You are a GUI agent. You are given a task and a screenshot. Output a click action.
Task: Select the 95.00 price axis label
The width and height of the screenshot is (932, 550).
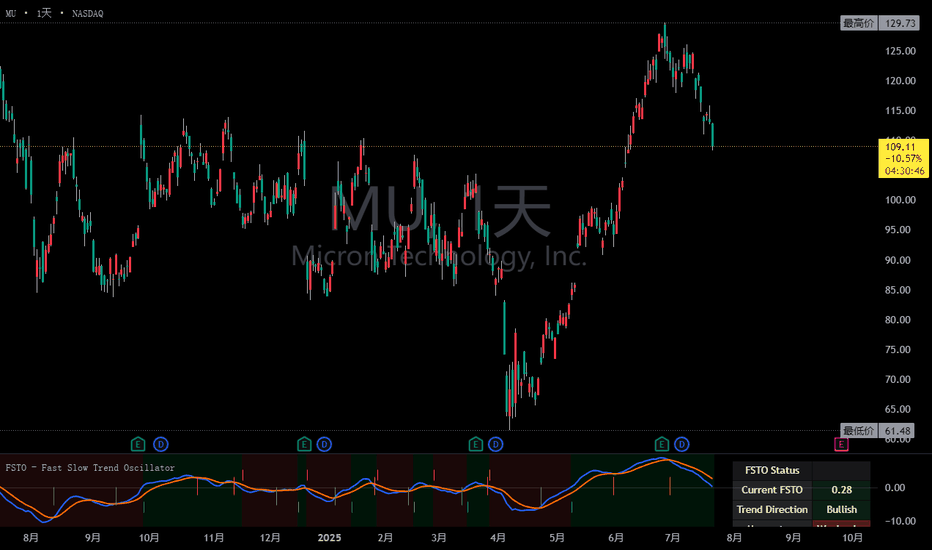(x=898, y=230)
